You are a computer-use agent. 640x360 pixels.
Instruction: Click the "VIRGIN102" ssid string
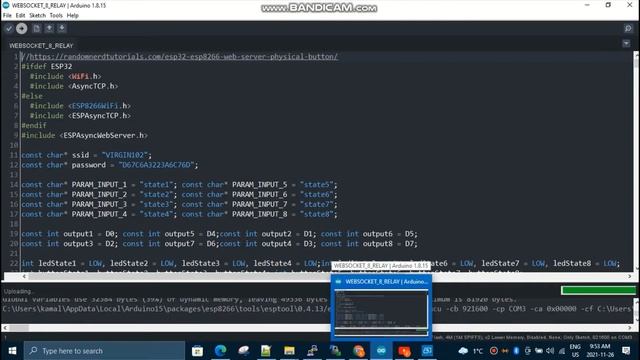[125, 155]
